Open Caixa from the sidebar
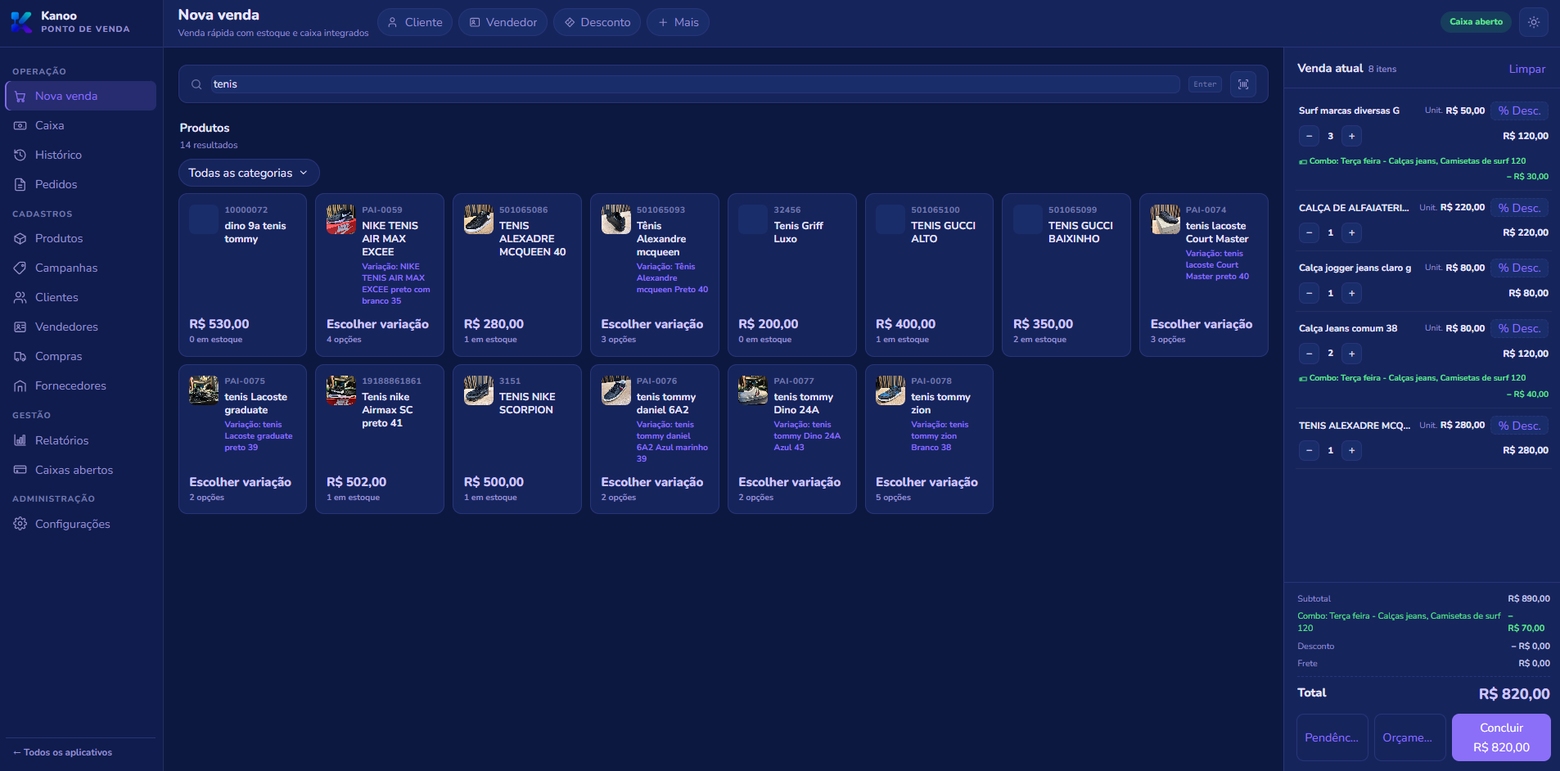 [x=81, y=126]
